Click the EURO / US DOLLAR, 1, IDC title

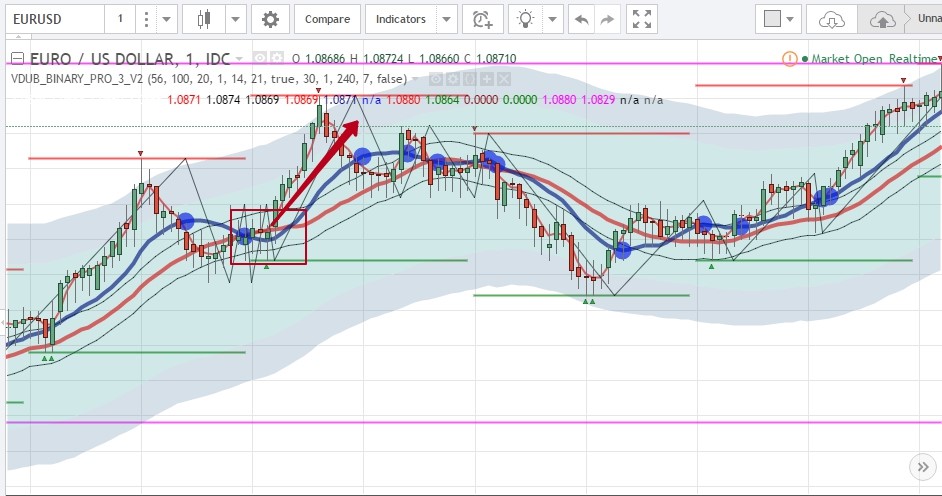click(130, 59)
